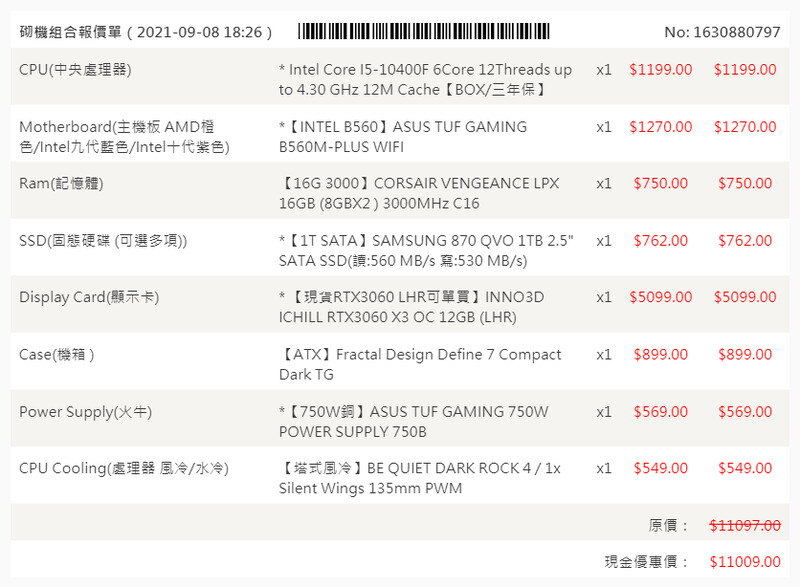
Task: Click the crossed-out original price $11097.00
Action: point(745,525)
